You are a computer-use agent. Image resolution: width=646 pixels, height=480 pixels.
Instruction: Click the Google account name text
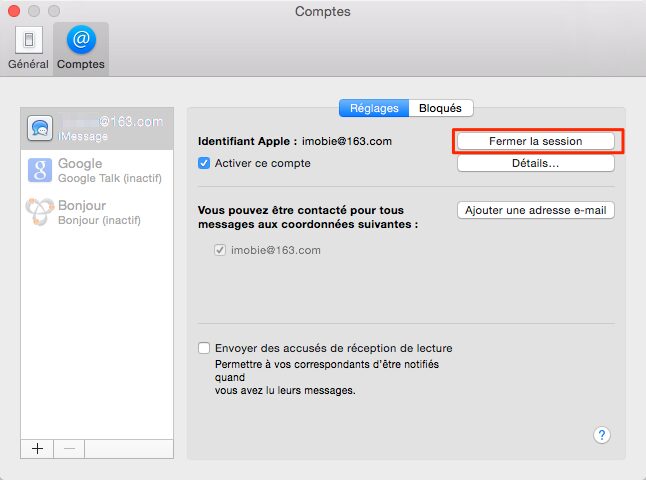point(80,163)
